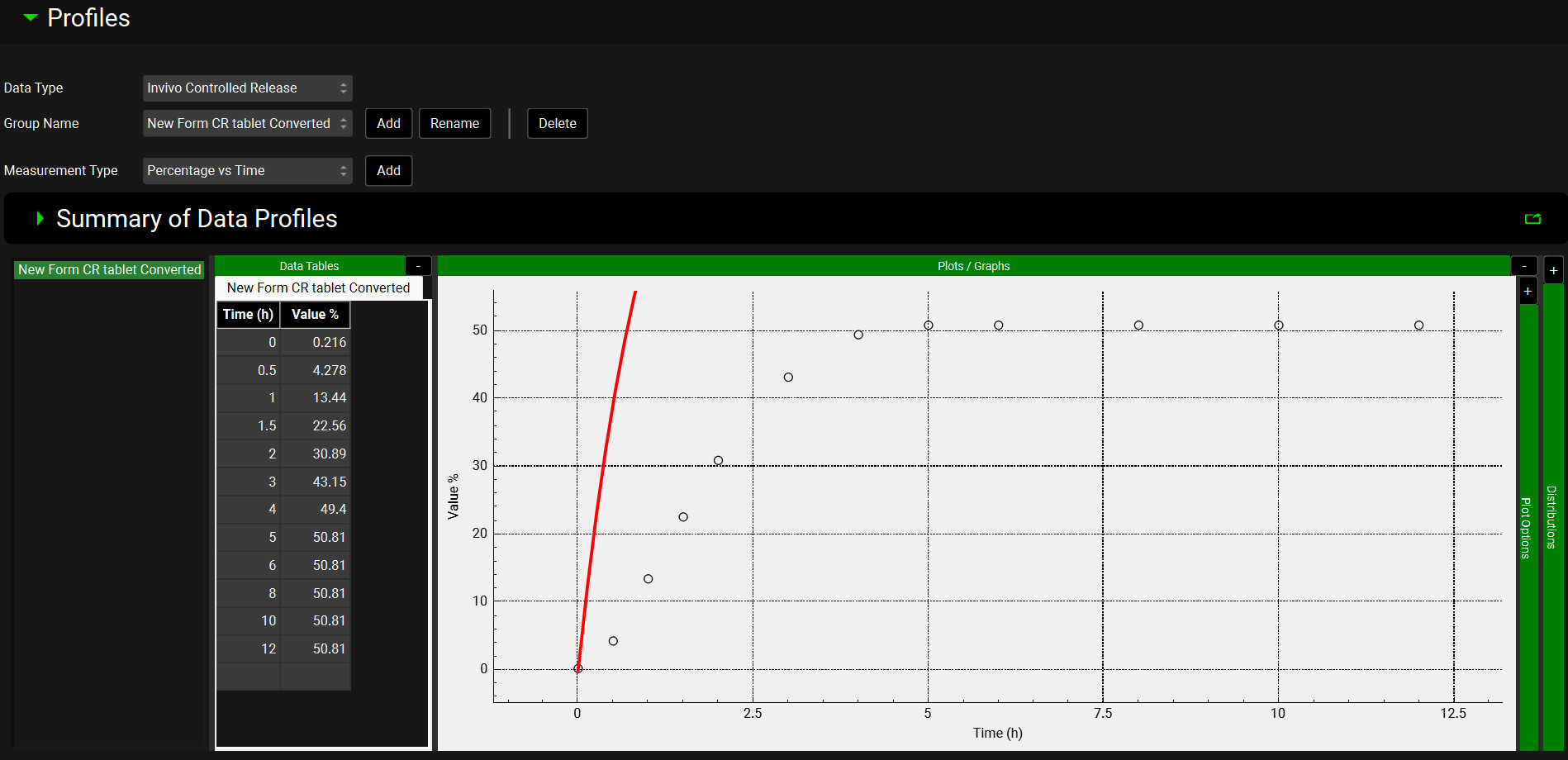The image size is (1568, 760).
Task: Open the Data Type dropdown
Action: point(247,88)
